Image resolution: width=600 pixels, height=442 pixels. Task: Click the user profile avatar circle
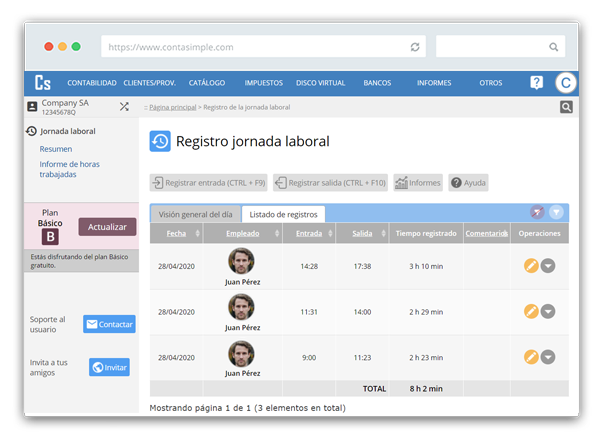pyautogui.click(x=566, y=83)
